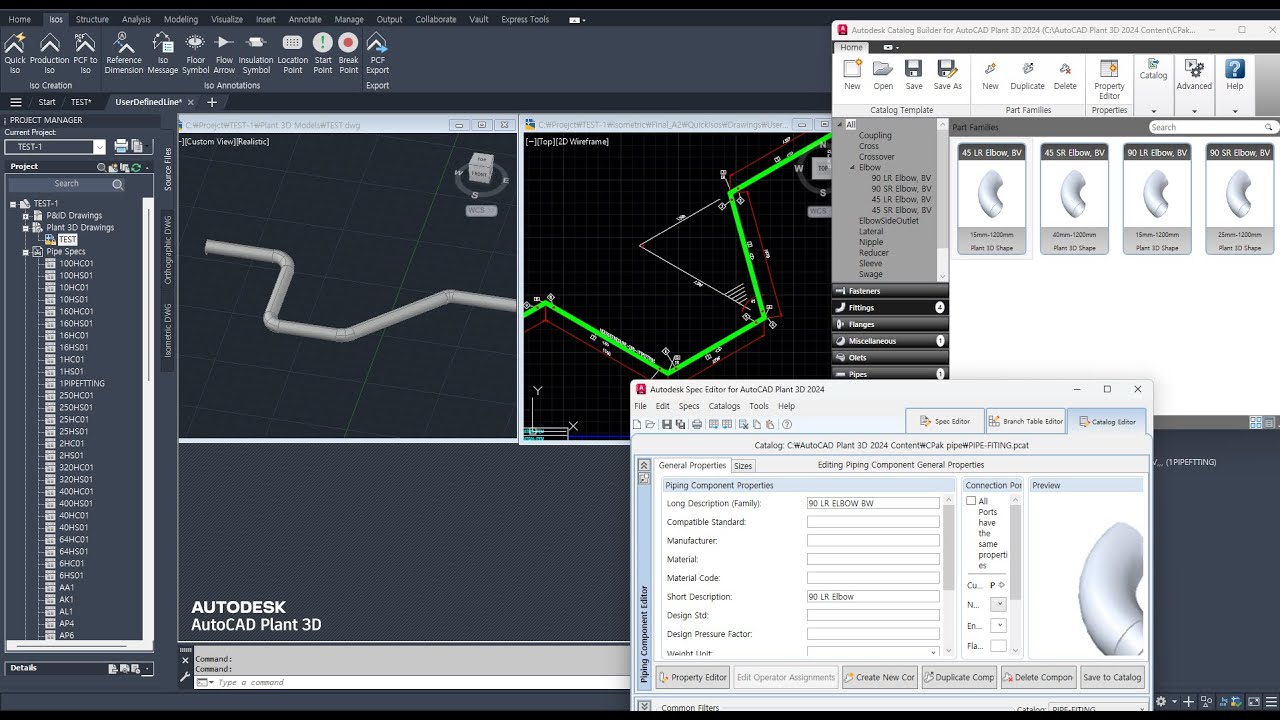Click the refresh icon in the Project panel header
The image size is (1280, 720).
coord(137,167)
